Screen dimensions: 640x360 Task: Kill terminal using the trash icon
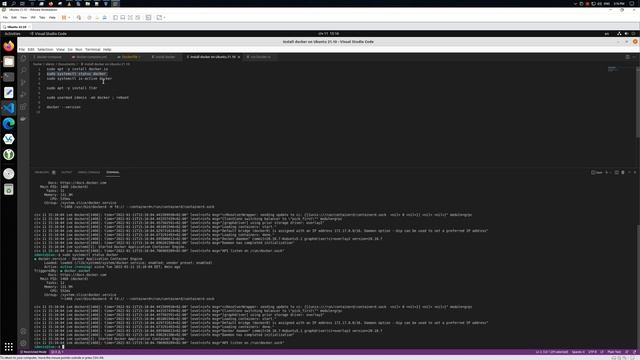point(623,172)
